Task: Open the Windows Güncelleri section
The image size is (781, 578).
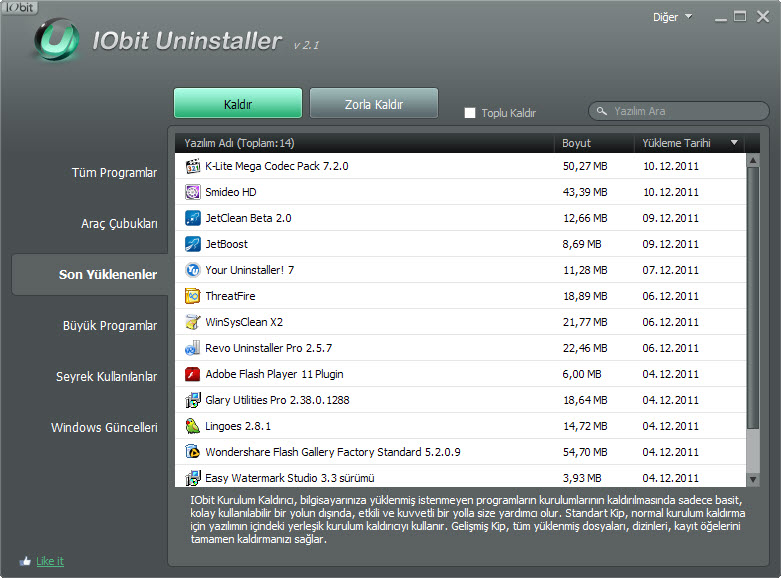Action: pyautogui.click(x=105, y=428)
